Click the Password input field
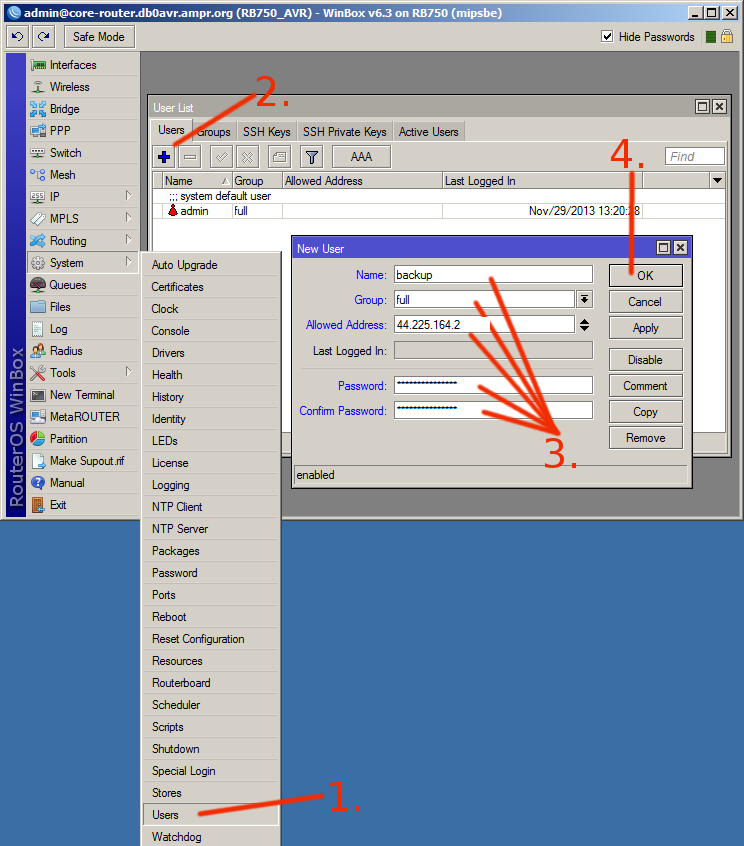 493,385
